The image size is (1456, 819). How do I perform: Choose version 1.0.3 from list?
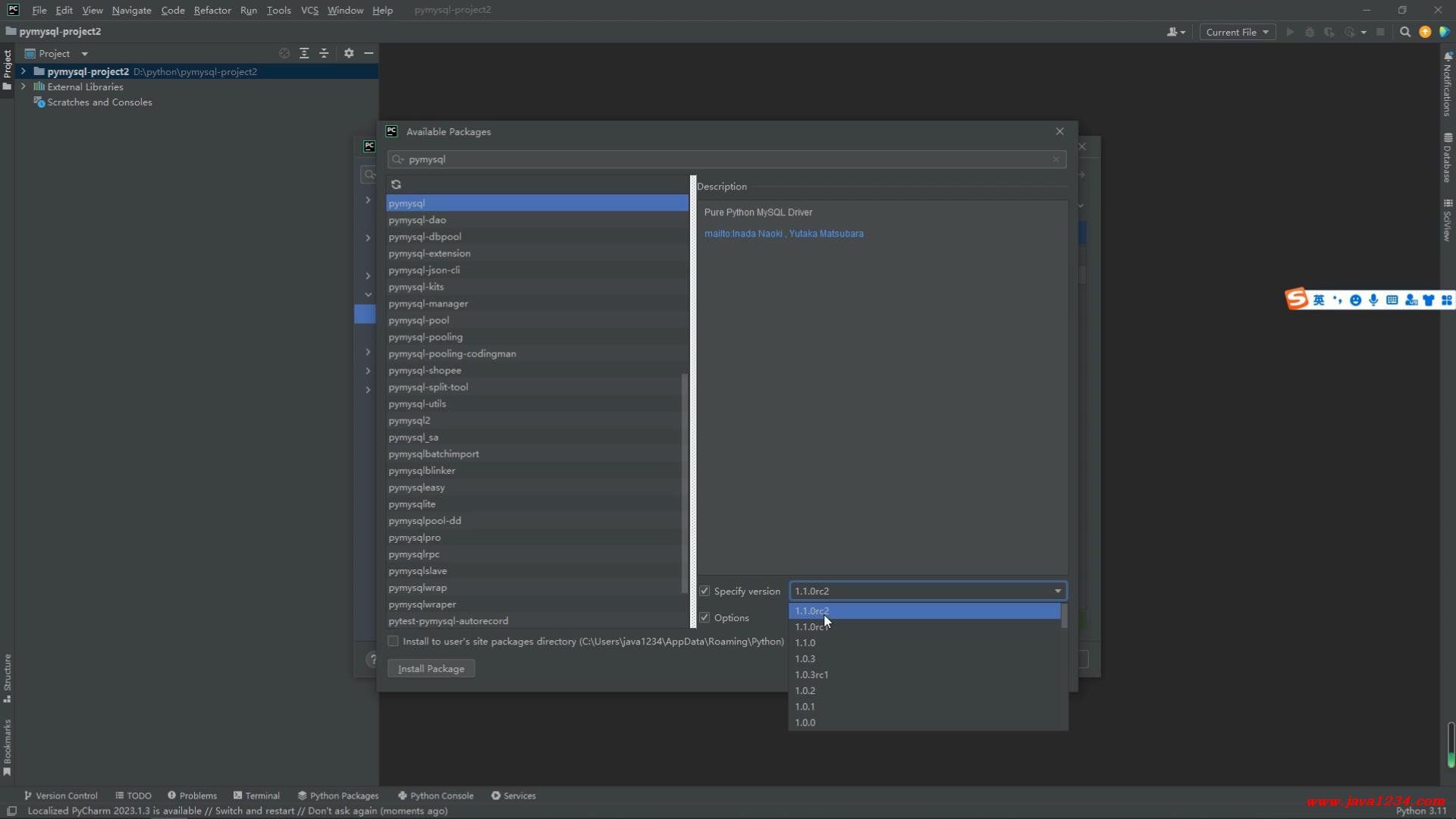[x=924, y=658]
